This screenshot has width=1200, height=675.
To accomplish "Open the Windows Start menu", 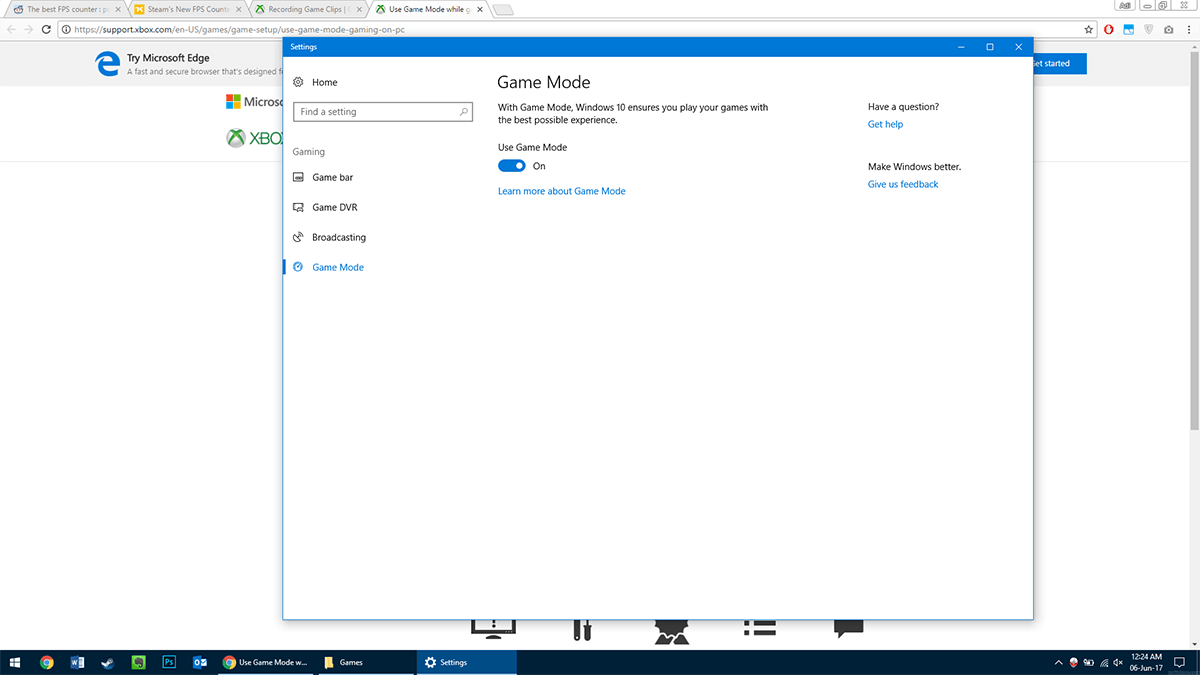I will tap(15, 662).
